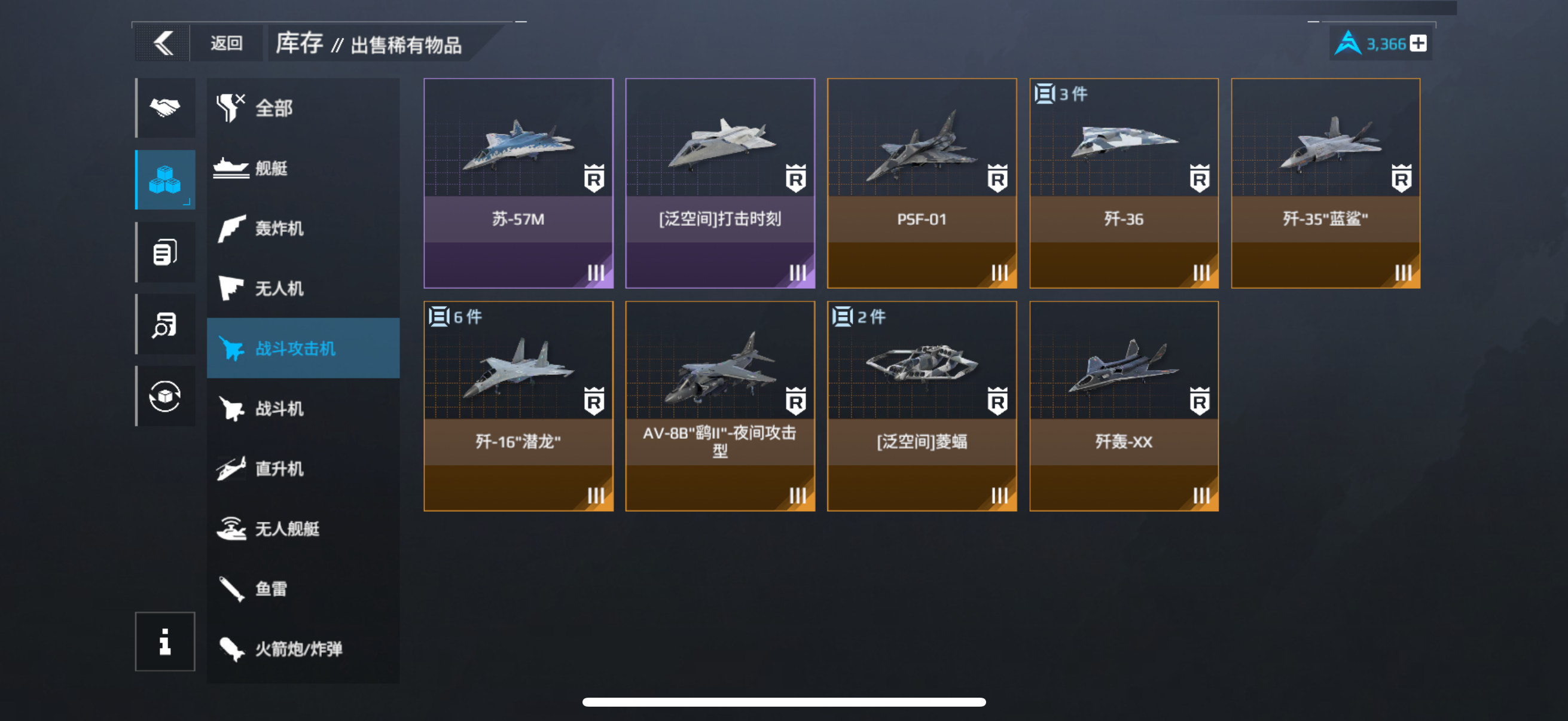Open the document search sidebar icon

tap(165, 324)
